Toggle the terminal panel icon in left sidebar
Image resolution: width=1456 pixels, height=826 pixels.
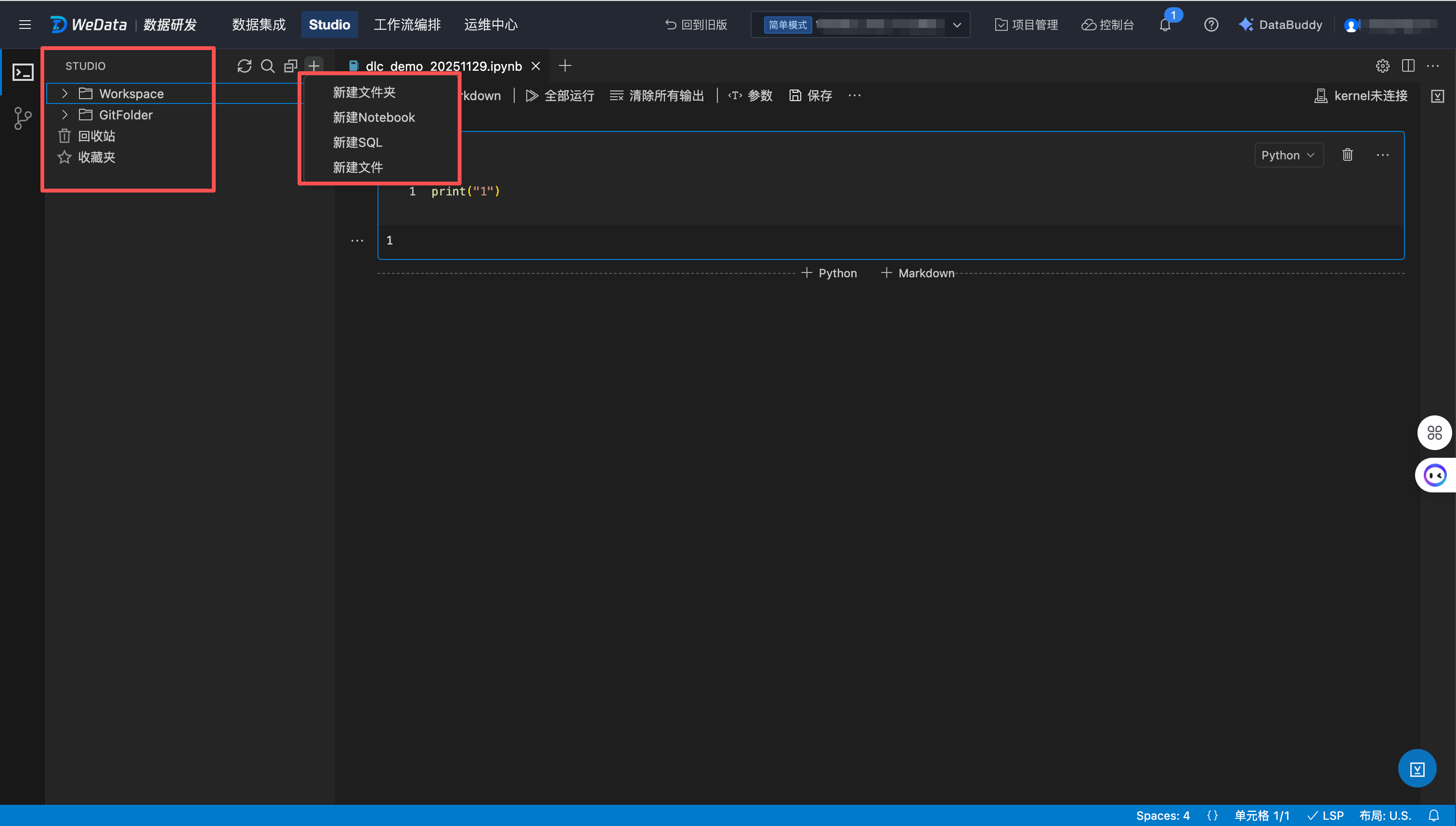pos(23,72)
